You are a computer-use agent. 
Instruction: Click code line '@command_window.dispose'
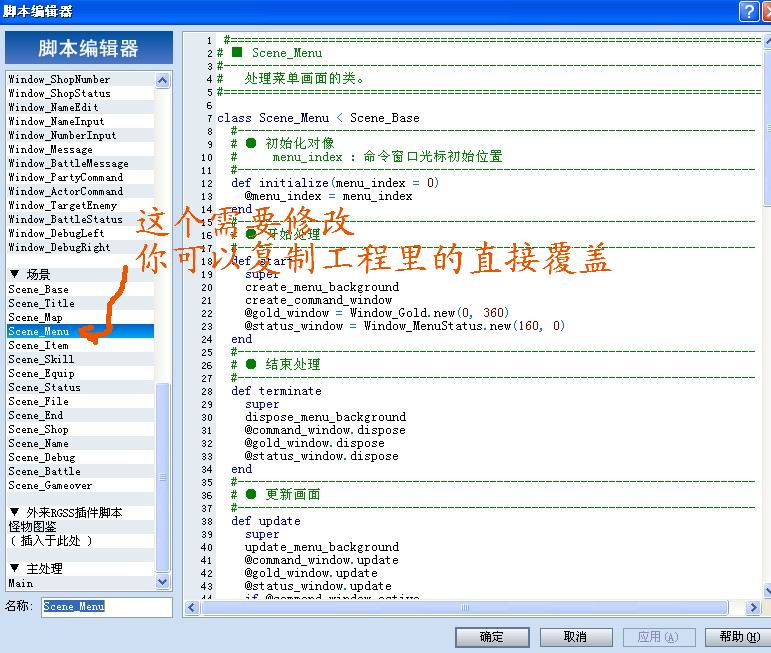(x=325, y=430)
